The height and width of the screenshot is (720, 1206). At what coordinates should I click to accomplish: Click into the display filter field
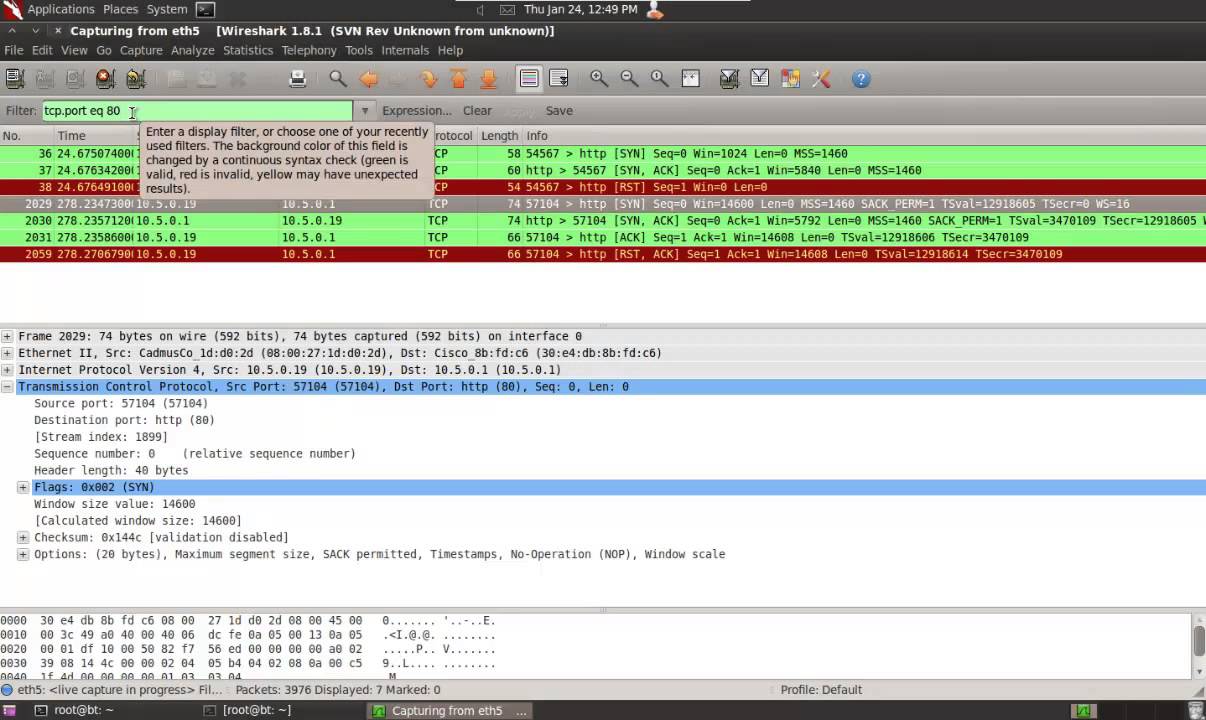click(197, 111)
